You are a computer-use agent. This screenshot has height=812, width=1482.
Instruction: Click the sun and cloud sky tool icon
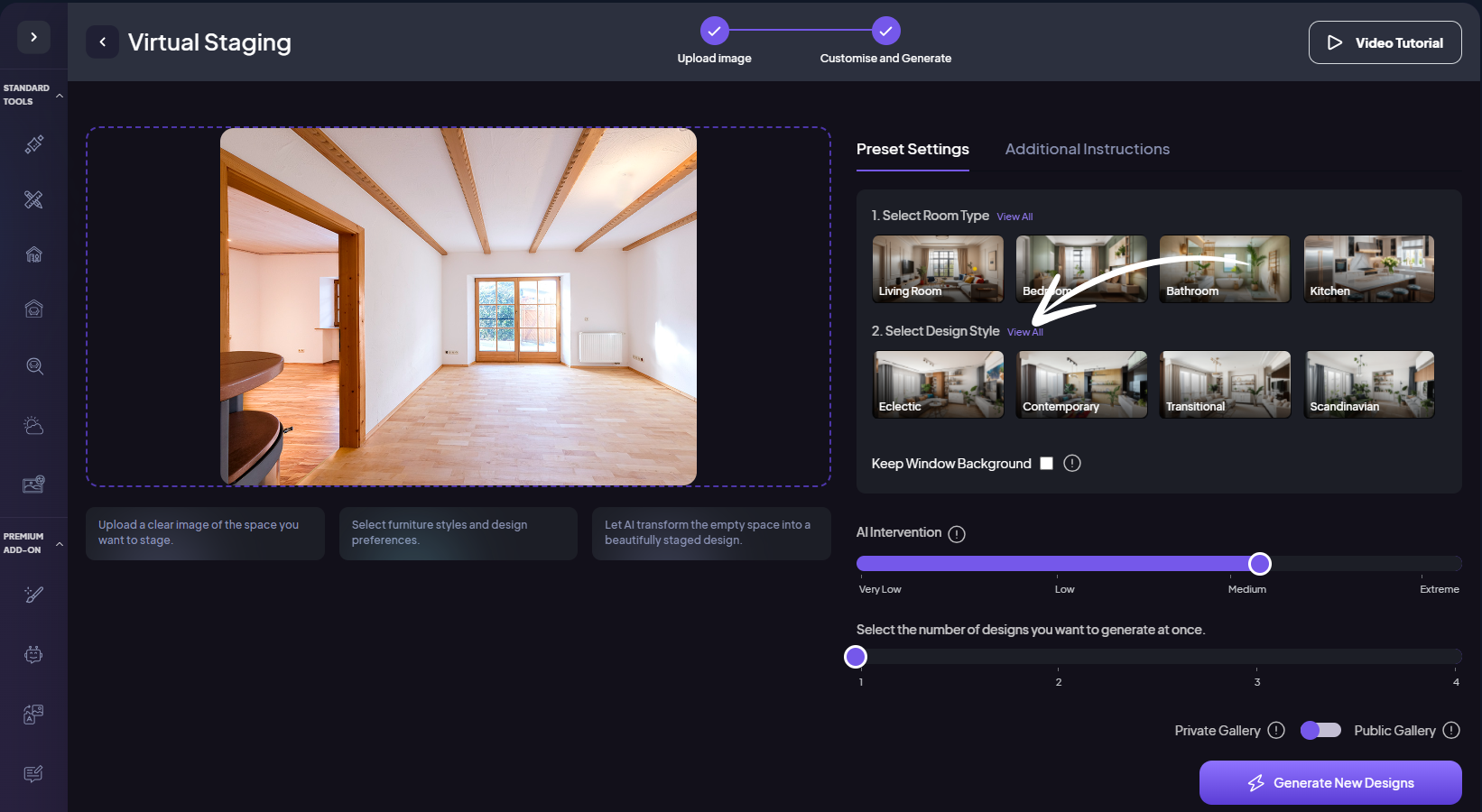click(x=33, y=426)
